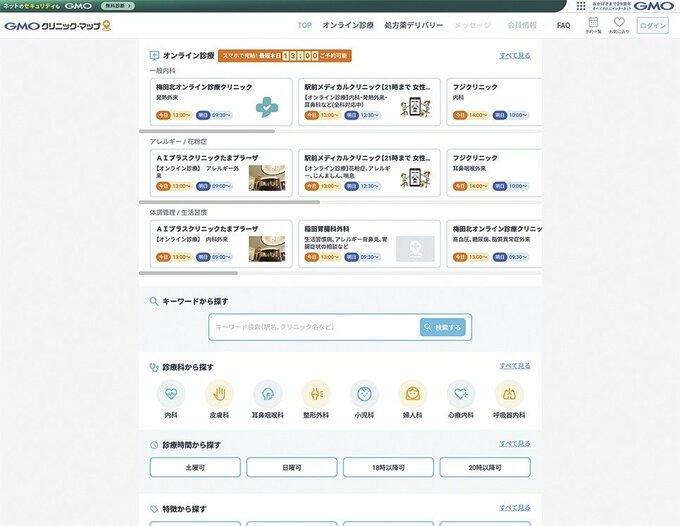Click the 一般内科 row horizontal scrollbar
This screenshot has height=526, width=680.
(x=207, y=131)
